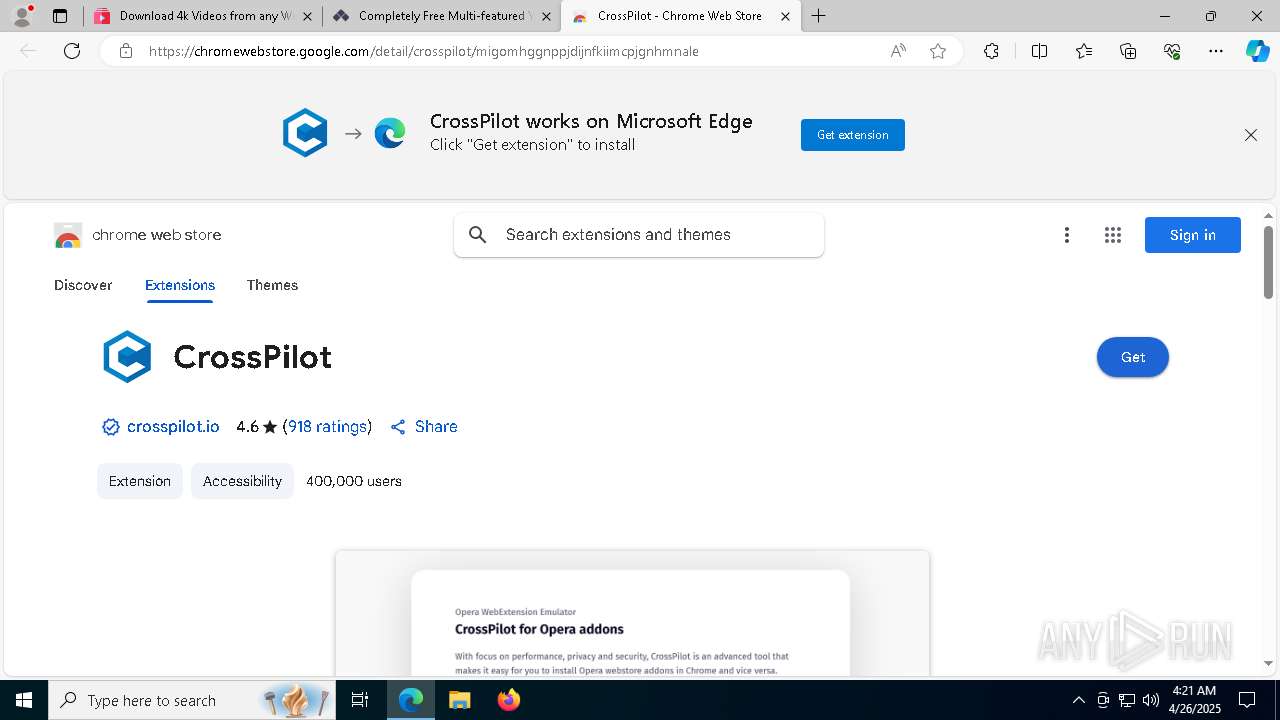Activate the Read aloud icon
This screenshot has width=1280, height=720.
(x=898, y=51)
